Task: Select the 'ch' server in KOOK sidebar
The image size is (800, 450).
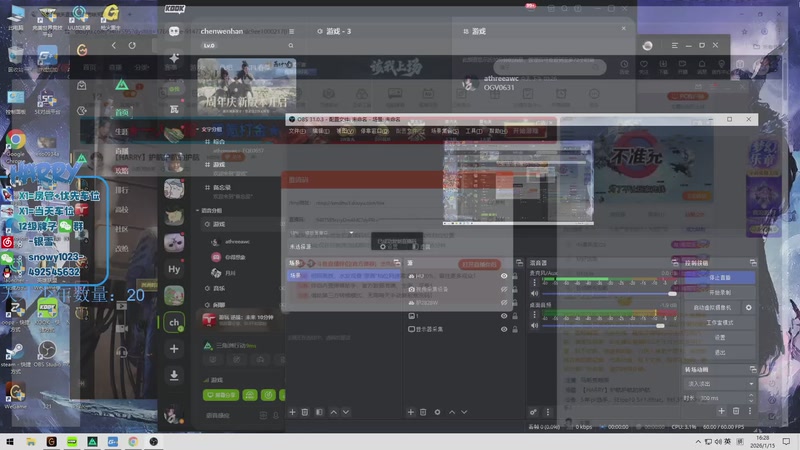Action: 174,322
